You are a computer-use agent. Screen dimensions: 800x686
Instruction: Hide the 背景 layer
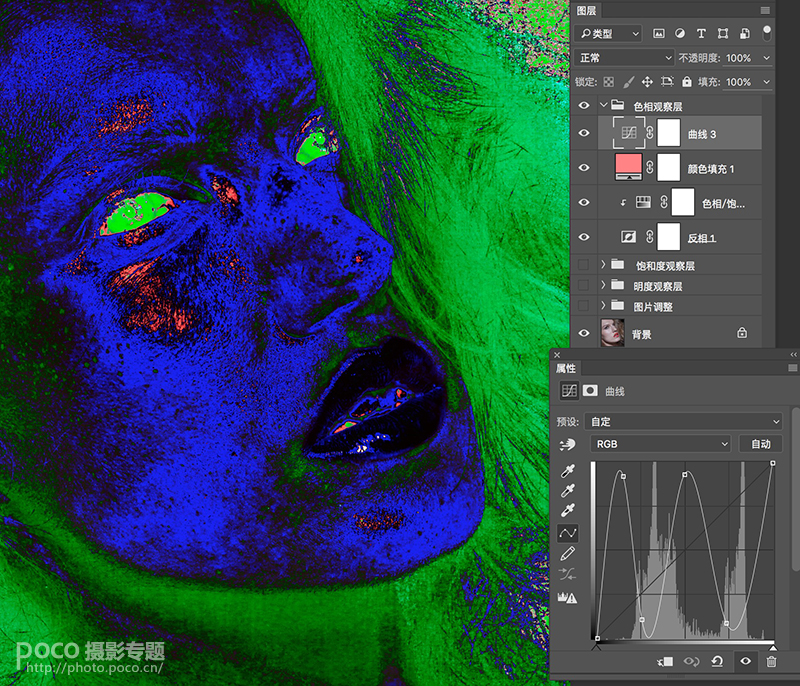(x=584, y=333)
